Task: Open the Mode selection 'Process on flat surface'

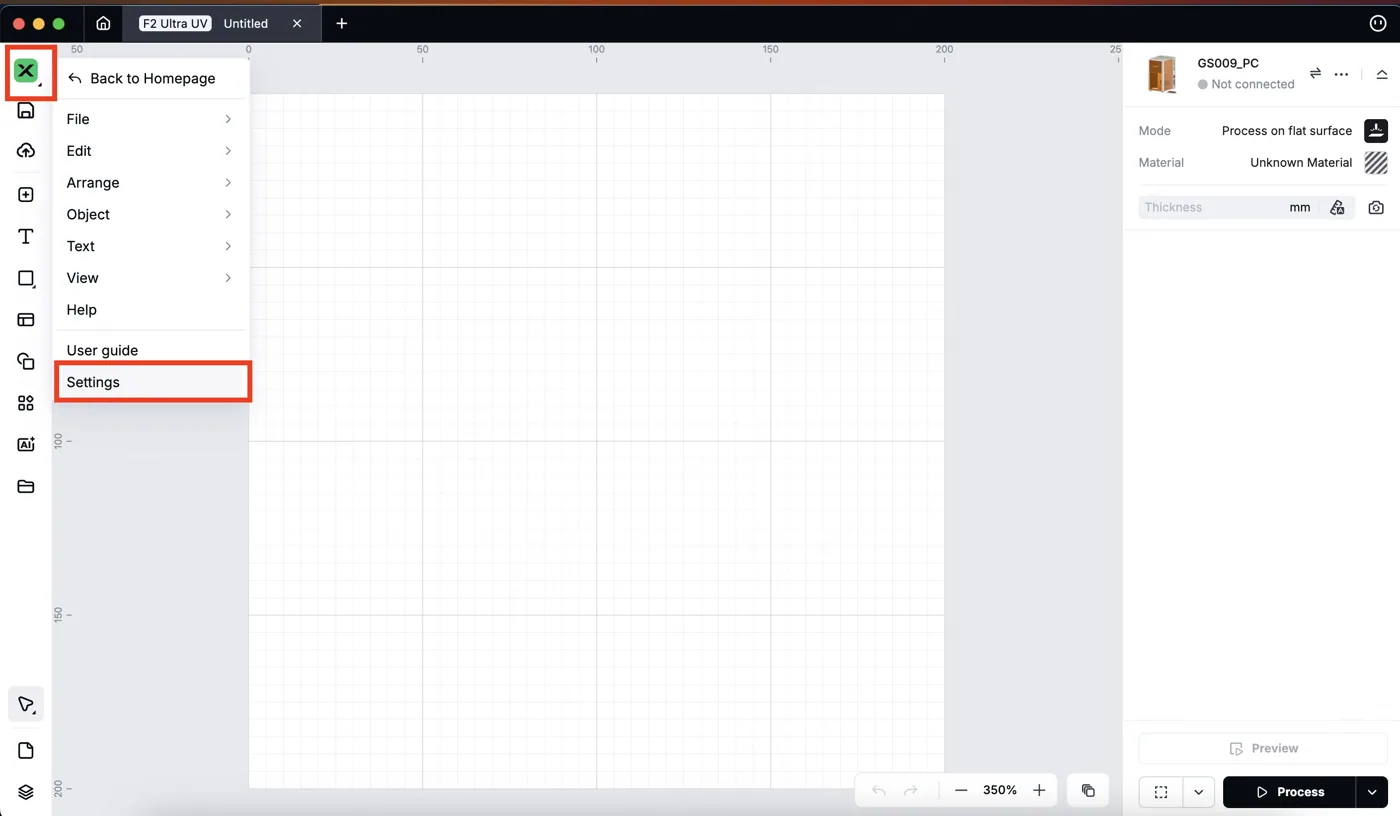Action: [x=1287, y=131]
